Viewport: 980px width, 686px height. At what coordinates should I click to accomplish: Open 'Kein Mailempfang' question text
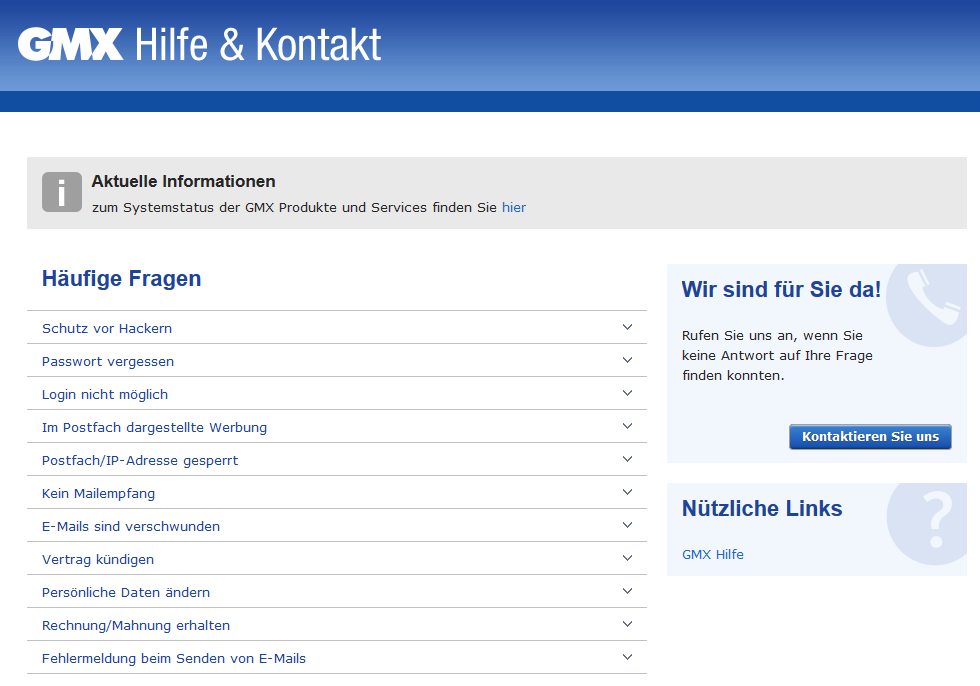point(98,494)
